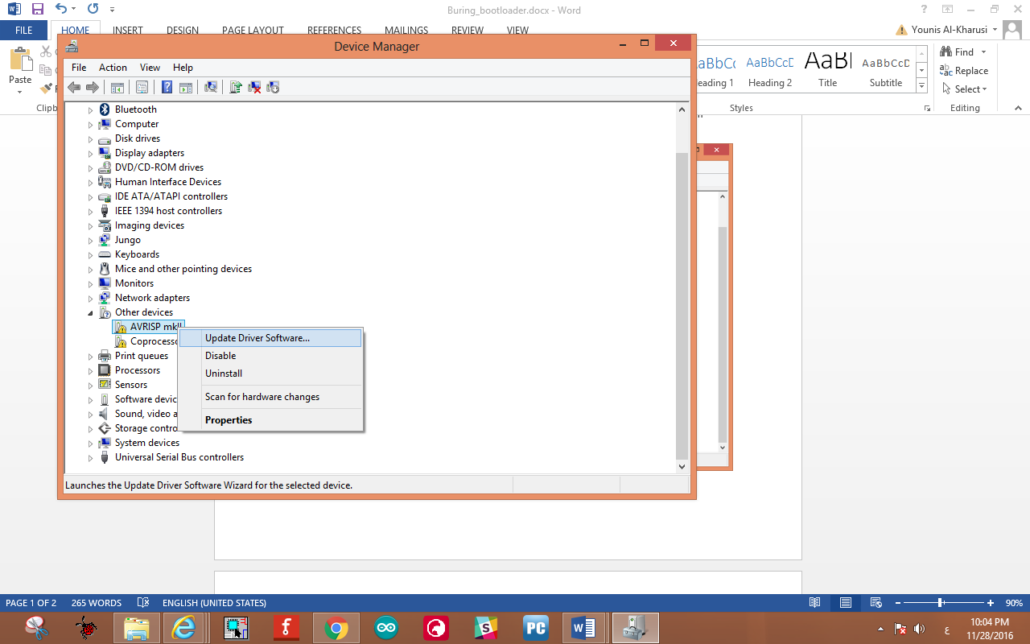Open the Find dropdown arrow in Word Editing group
This screenshot has height=644, width=1030.
pos(983,52)
